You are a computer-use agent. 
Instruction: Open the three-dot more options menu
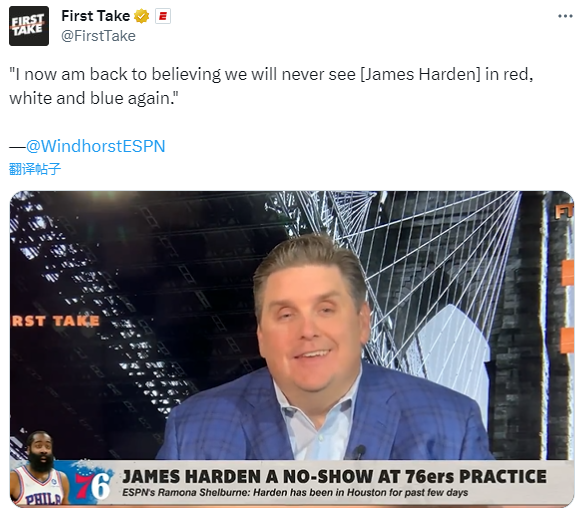pyautogui.click(x=565, y=16)
